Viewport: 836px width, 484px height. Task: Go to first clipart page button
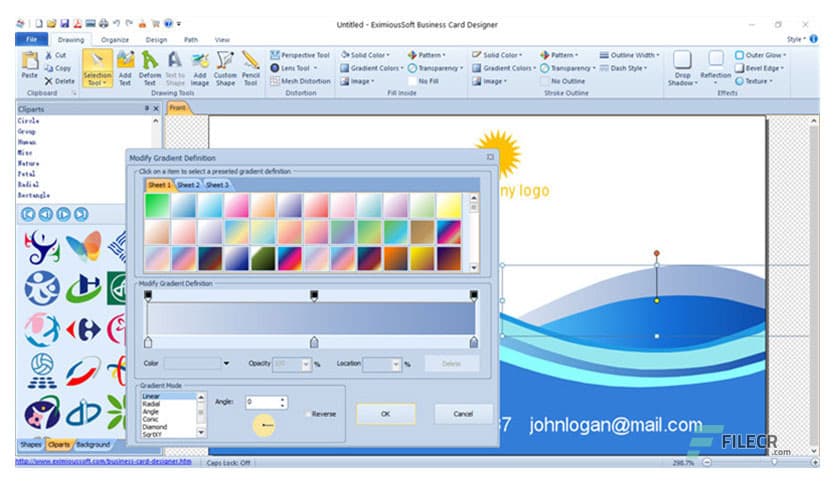pyautogui.click(x=28, y=214)
